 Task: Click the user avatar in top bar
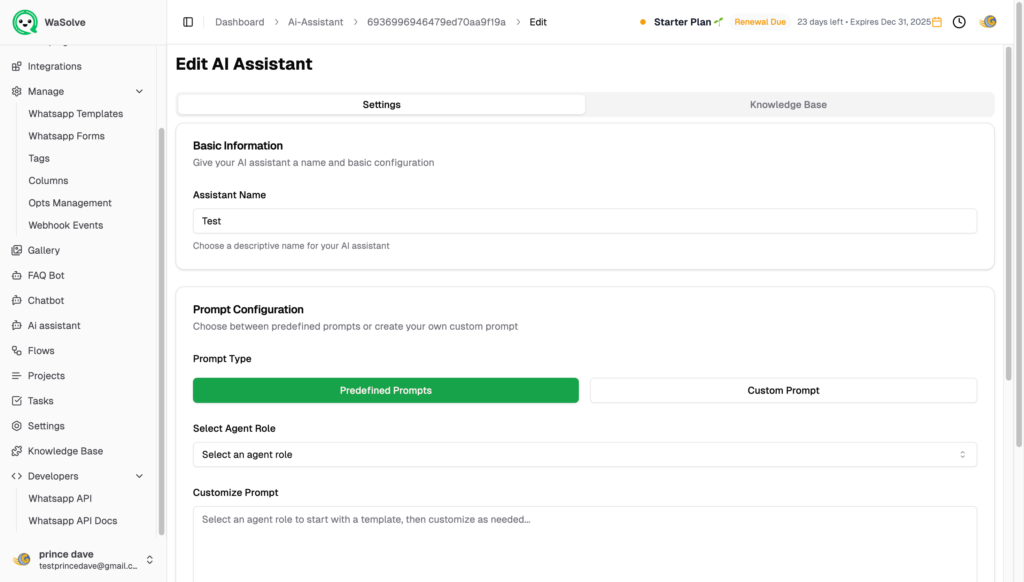[988, 22]
